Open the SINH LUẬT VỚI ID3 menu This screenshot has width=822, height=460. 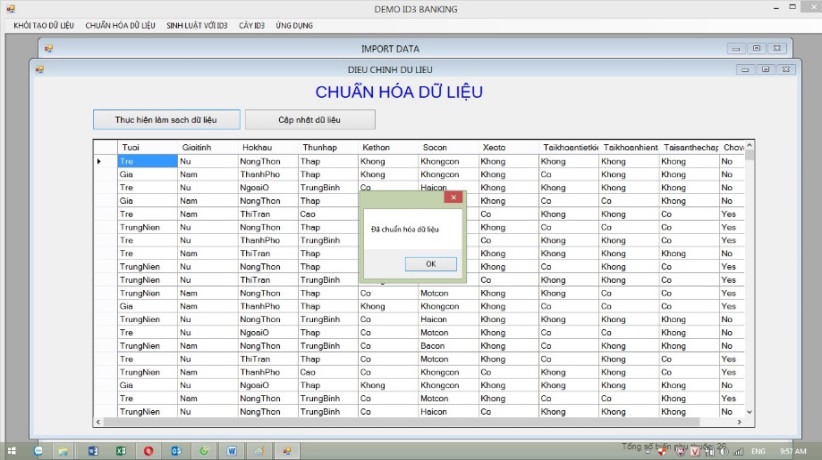[x=197, y=25]
